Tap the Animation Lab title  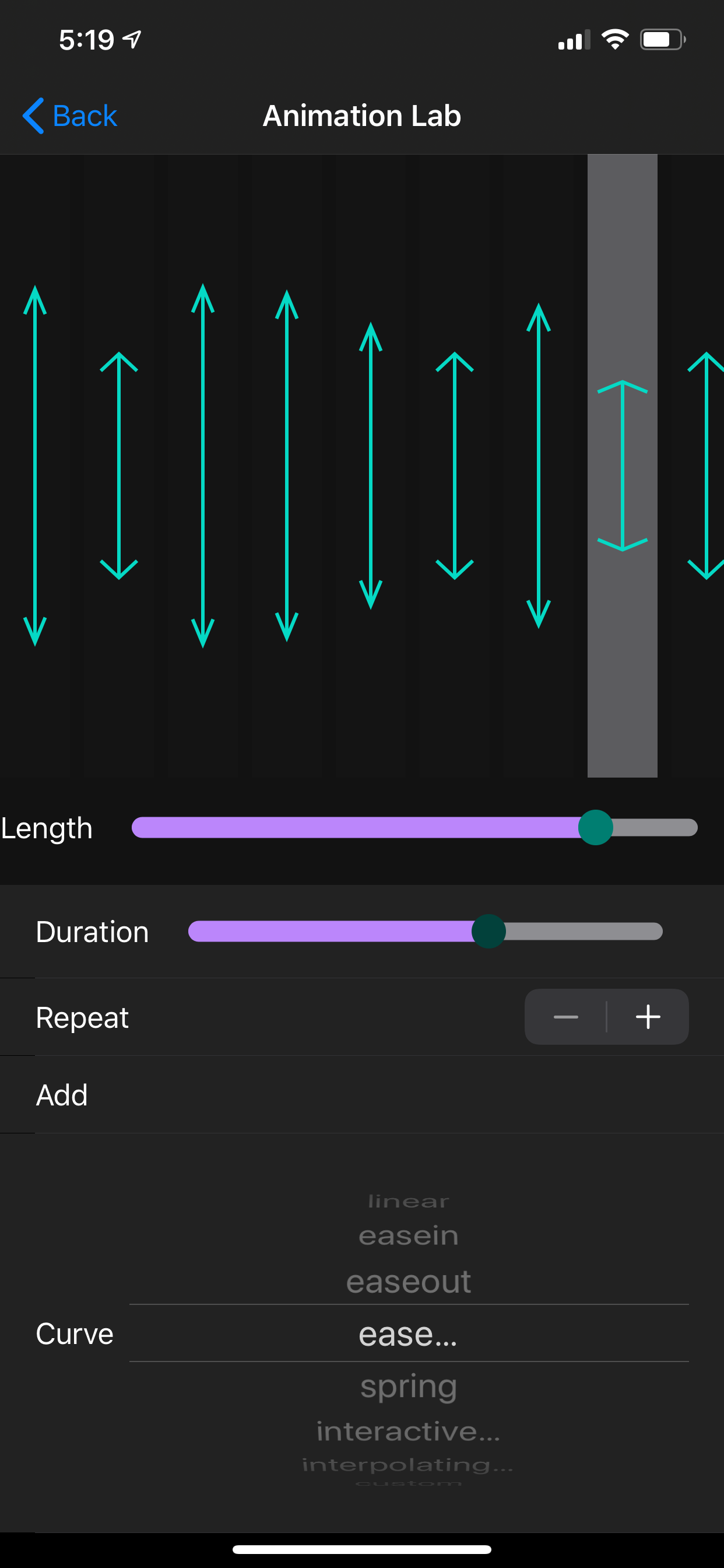362,115
